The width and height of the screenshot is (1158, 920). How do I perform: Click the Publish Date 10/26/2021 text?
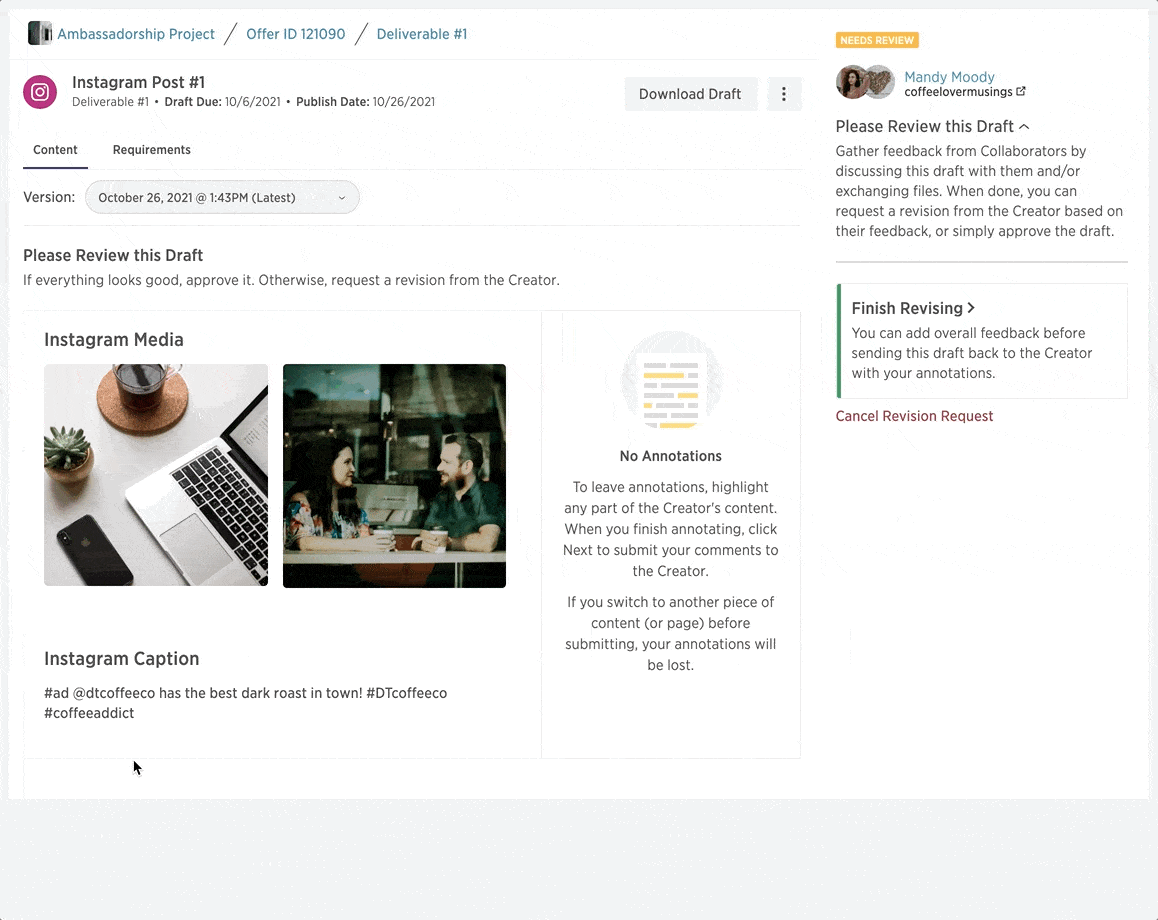tap(366, 102)
